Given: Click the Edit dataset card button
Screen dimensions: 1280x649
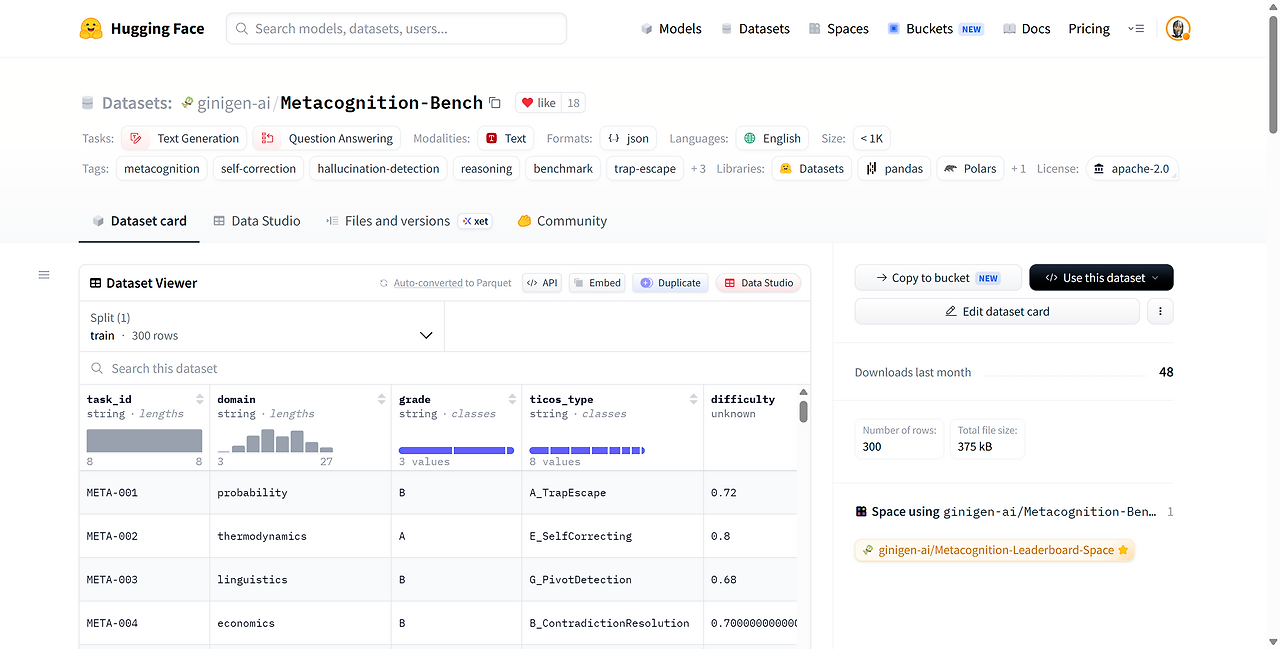Looking at the screenshot, I should click(x=997, y=311).
